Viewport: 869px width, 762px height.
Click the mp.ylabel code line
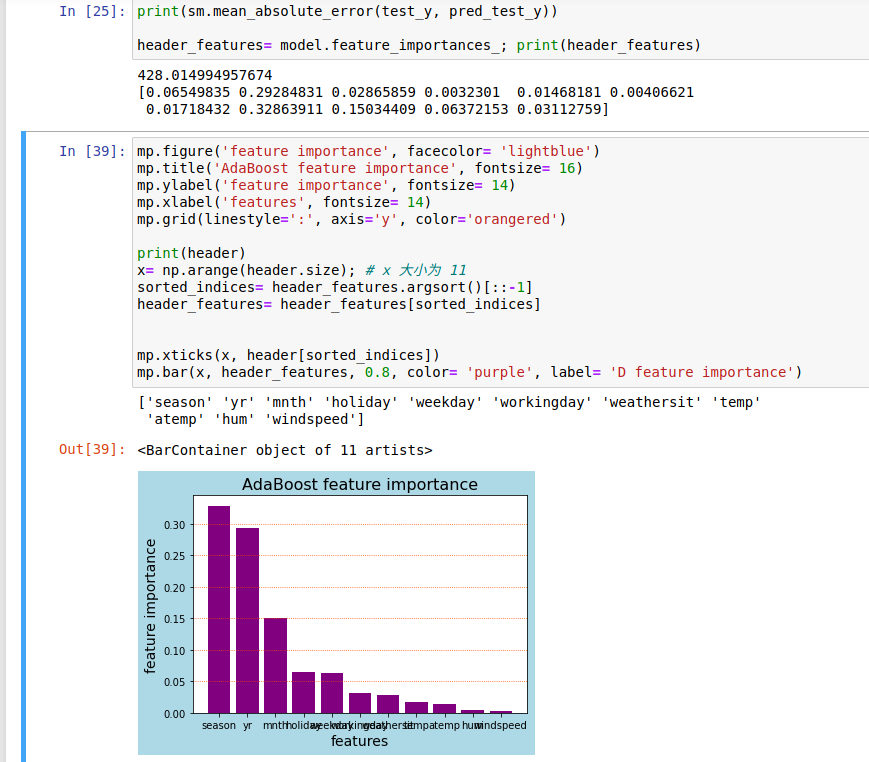(x=326, y=185)
